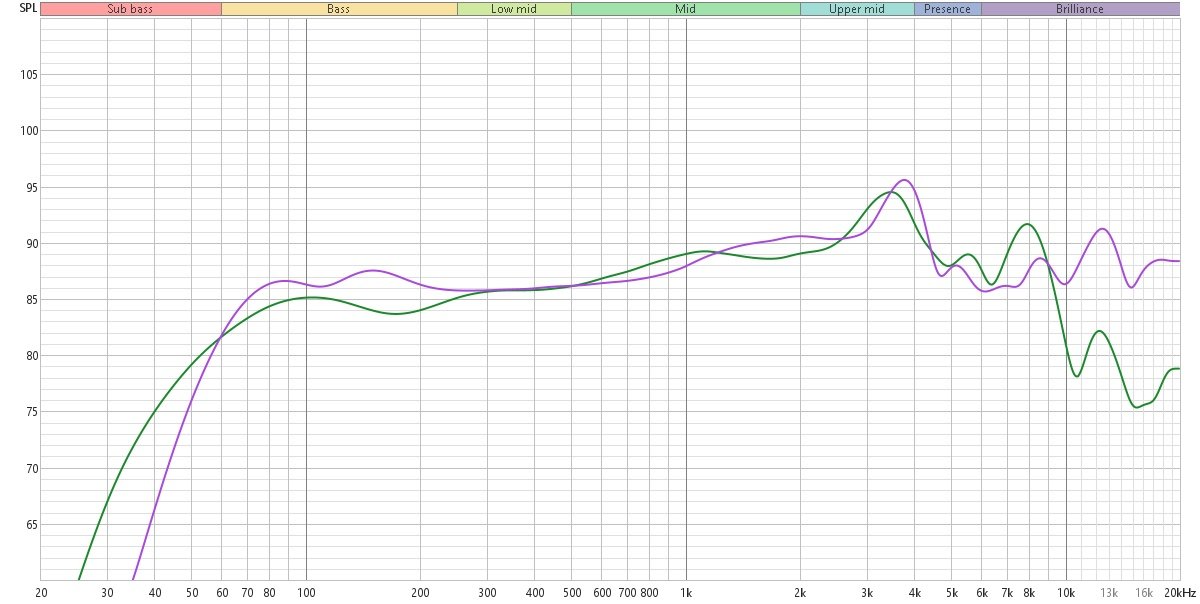1200x604 pixels.
Task: Select the Mid band header
Action: pyautogui.click(x=685, y=9)
